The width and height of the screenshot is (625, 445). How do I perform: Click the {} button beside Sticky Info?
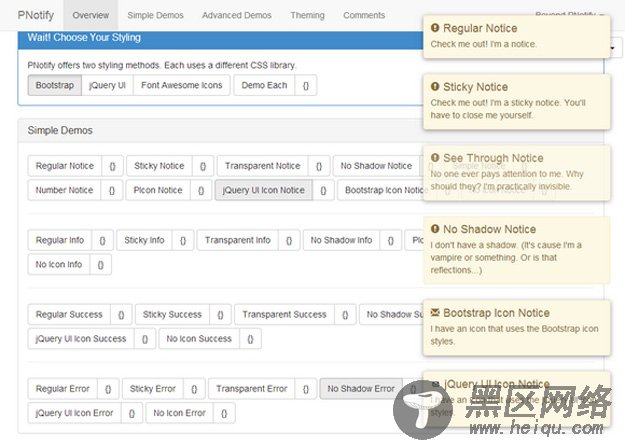pyautogui.click(x=183, y=240)
